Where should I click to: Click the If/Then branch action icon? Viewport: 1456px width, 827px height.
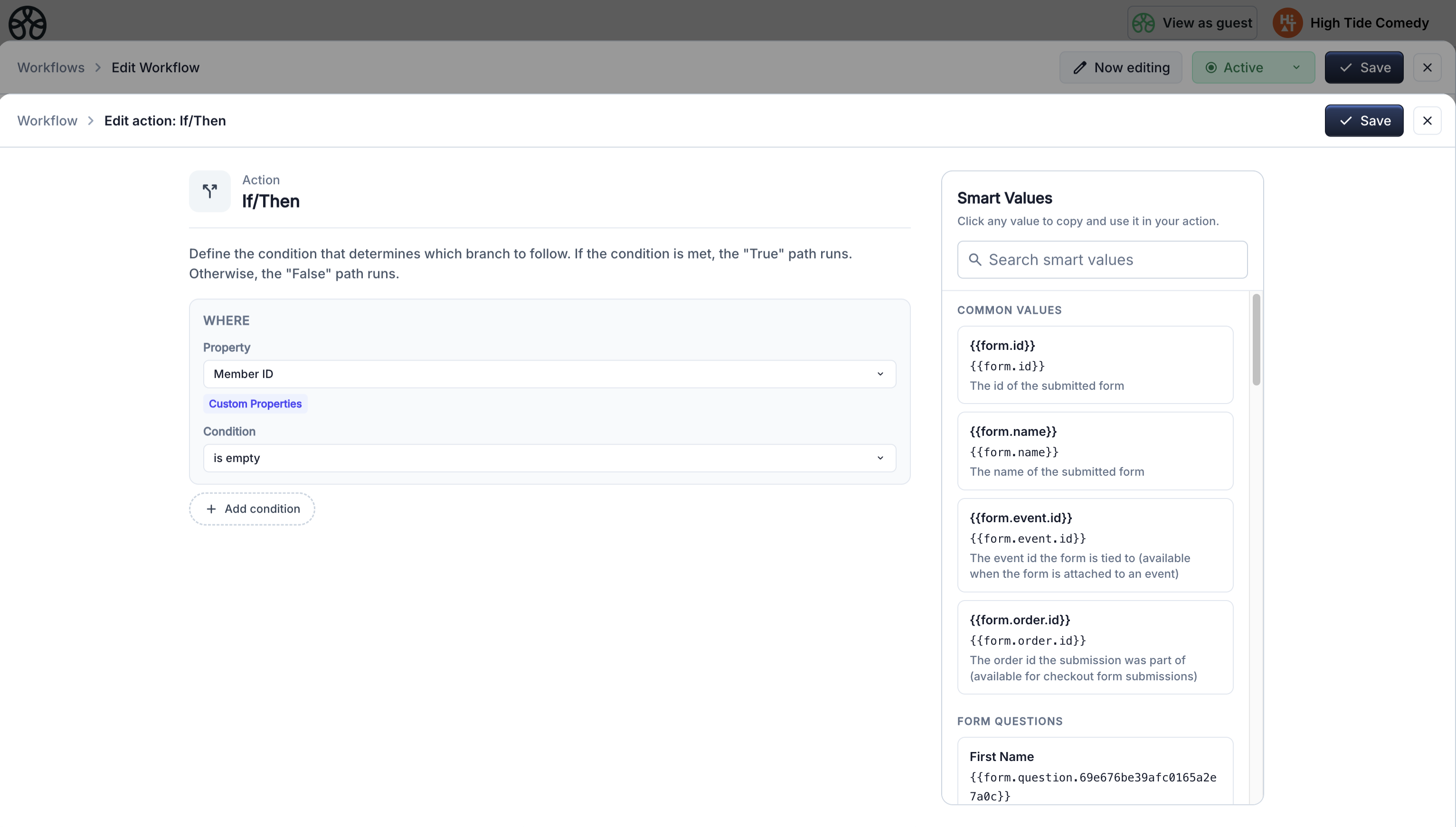[x=209, y=191]
